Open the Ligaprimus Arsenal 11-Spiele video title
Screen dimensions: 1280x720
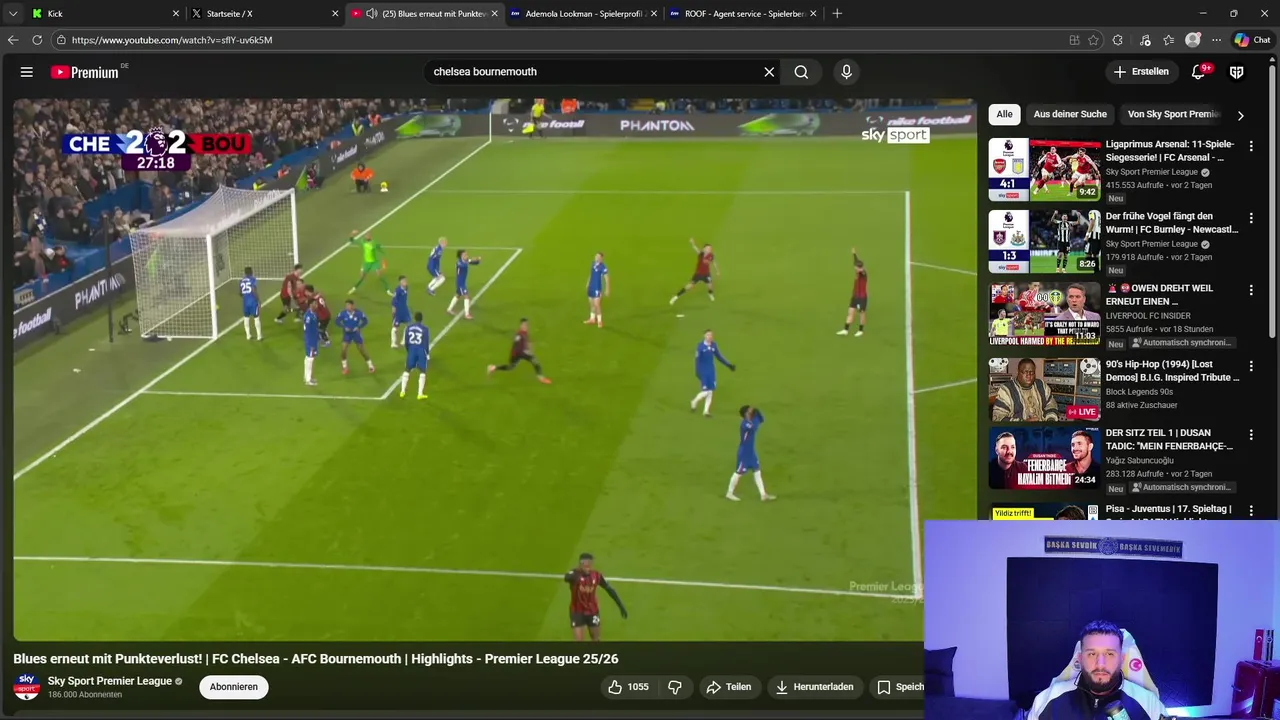1170,151
